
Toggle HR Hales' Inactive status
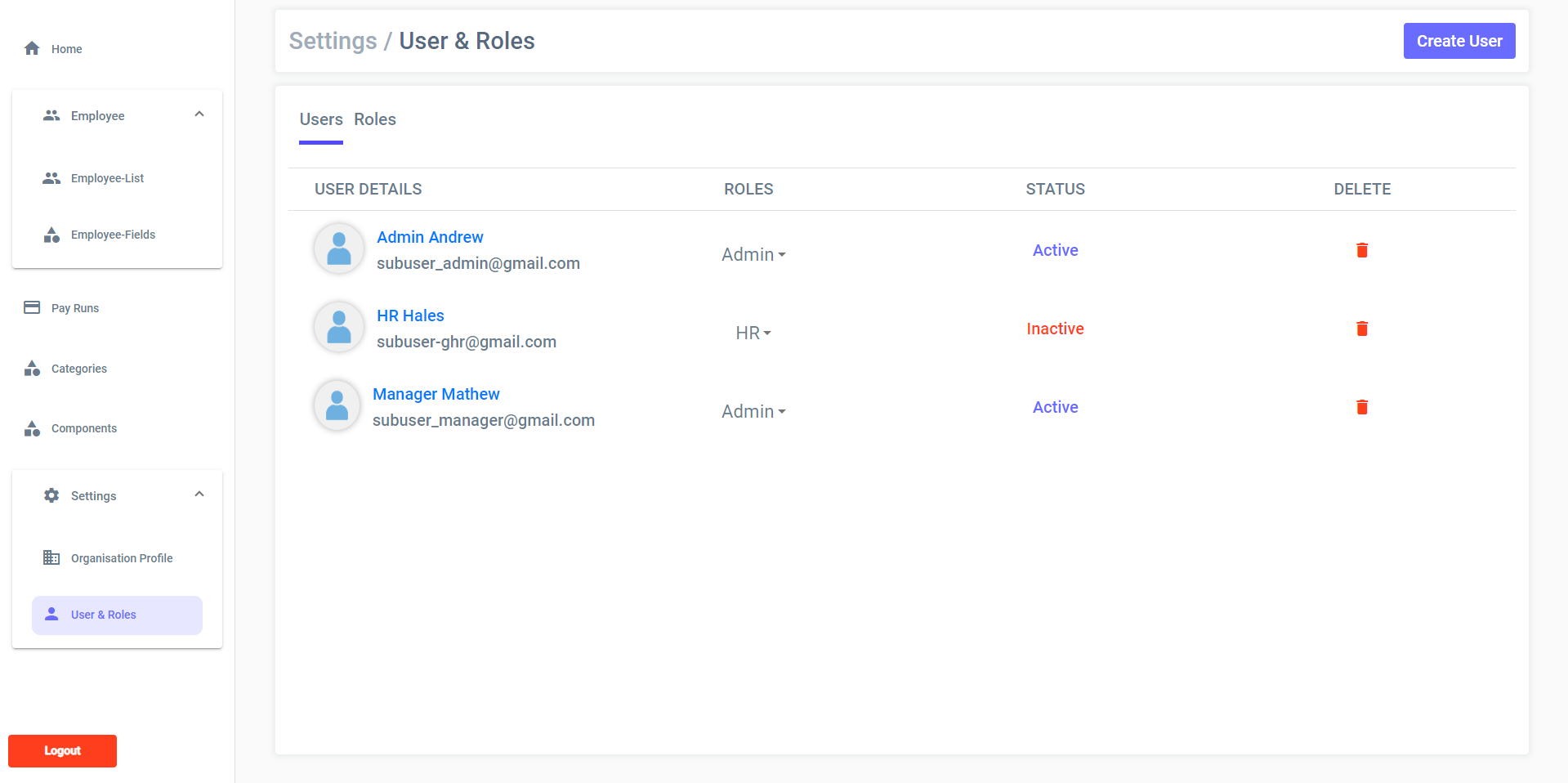point(1055,329)
